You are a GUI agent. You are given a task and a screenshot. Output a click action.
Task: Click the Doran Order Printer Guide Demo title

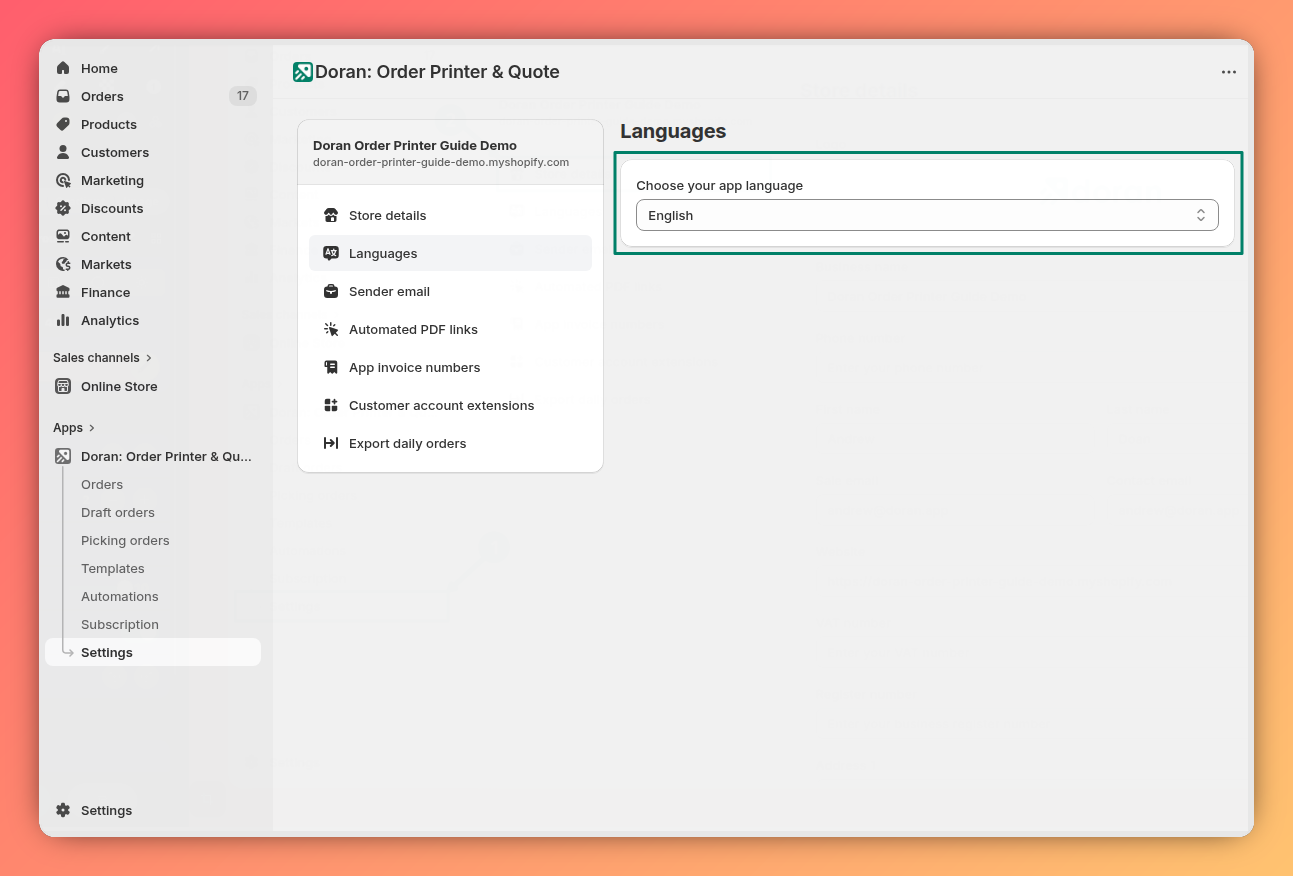click(x=415, y=145)
